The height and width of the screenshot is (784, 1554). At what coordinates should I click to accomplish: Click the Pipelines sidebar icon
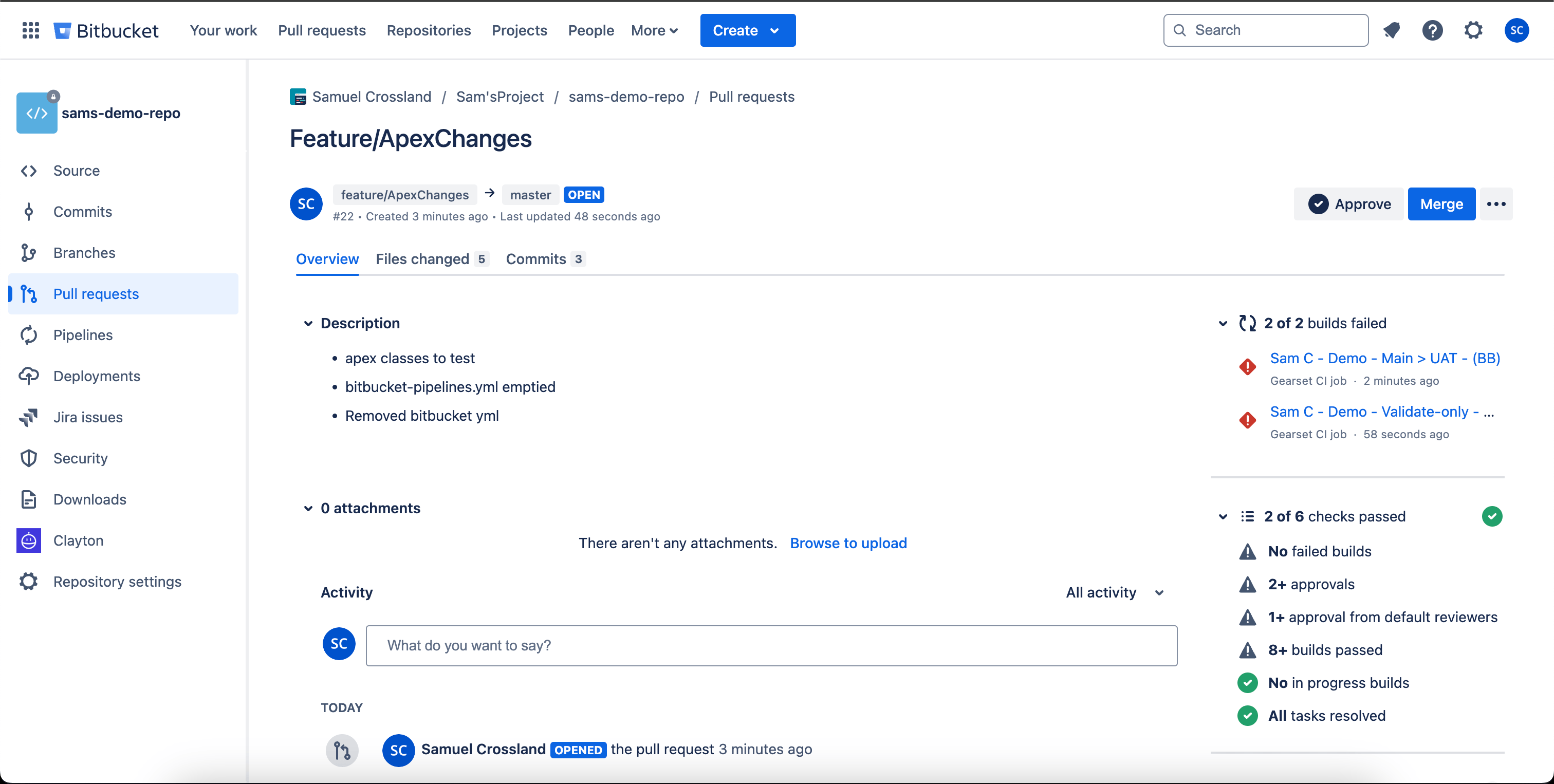coord(28,334)
